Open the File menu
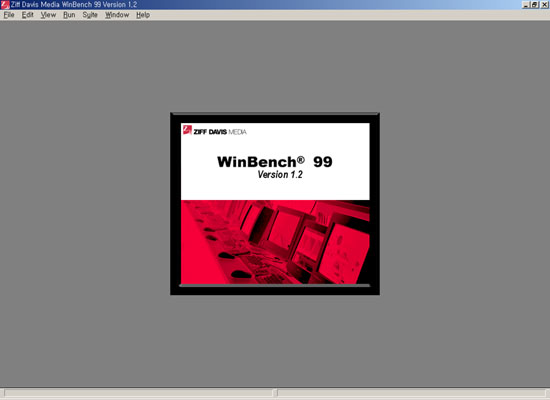The width and height of the screenshot is (550, 400). tap(9, 15)
